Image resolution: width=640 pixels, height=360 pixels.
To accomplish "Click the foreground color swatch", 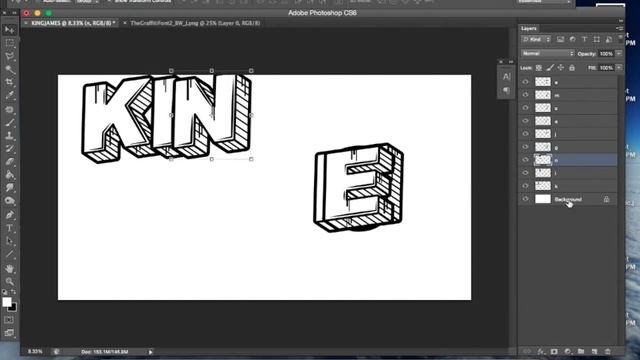I will tap(7, 302).
